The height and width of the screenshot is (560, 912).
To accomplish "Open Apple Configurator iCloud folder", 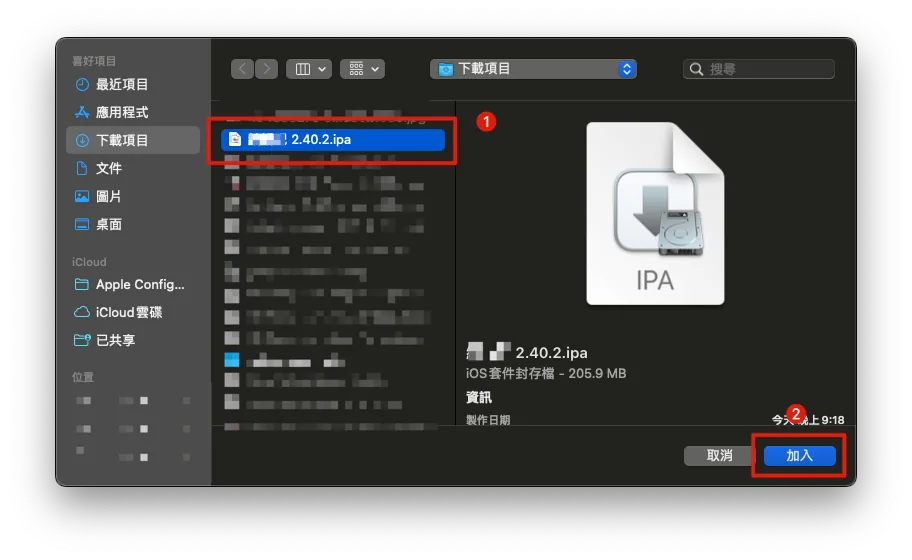I will click(139, 284).
